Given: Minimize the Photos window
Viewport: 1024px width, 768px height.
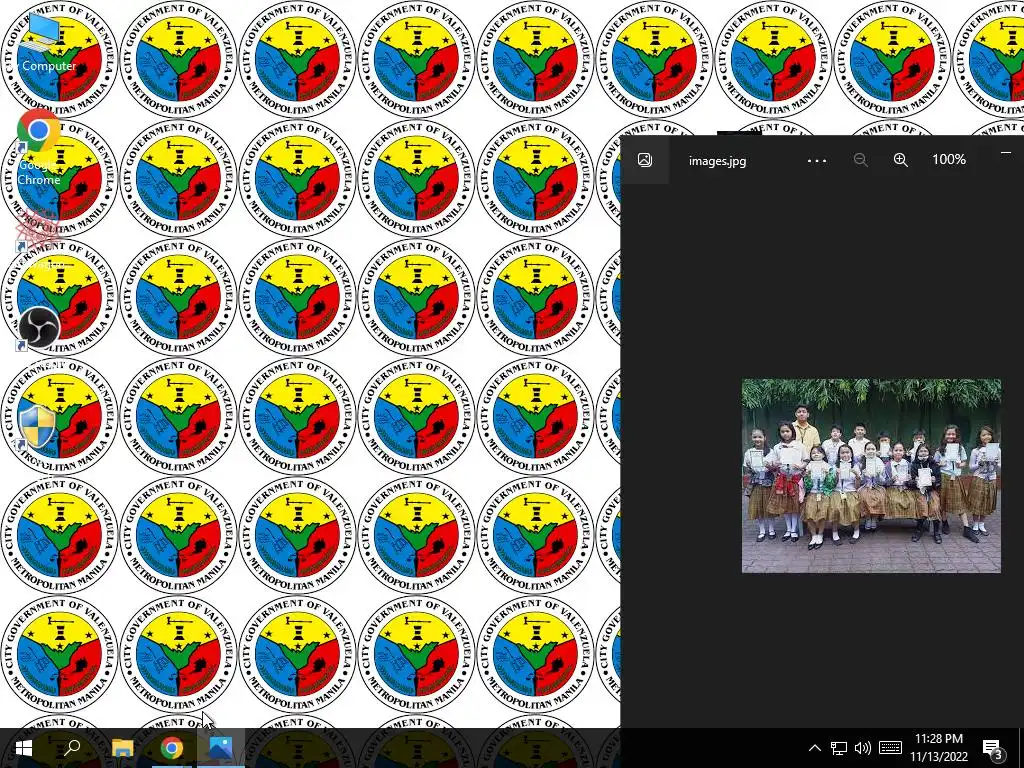Looking at the screenshot, I should point(1006,153).
